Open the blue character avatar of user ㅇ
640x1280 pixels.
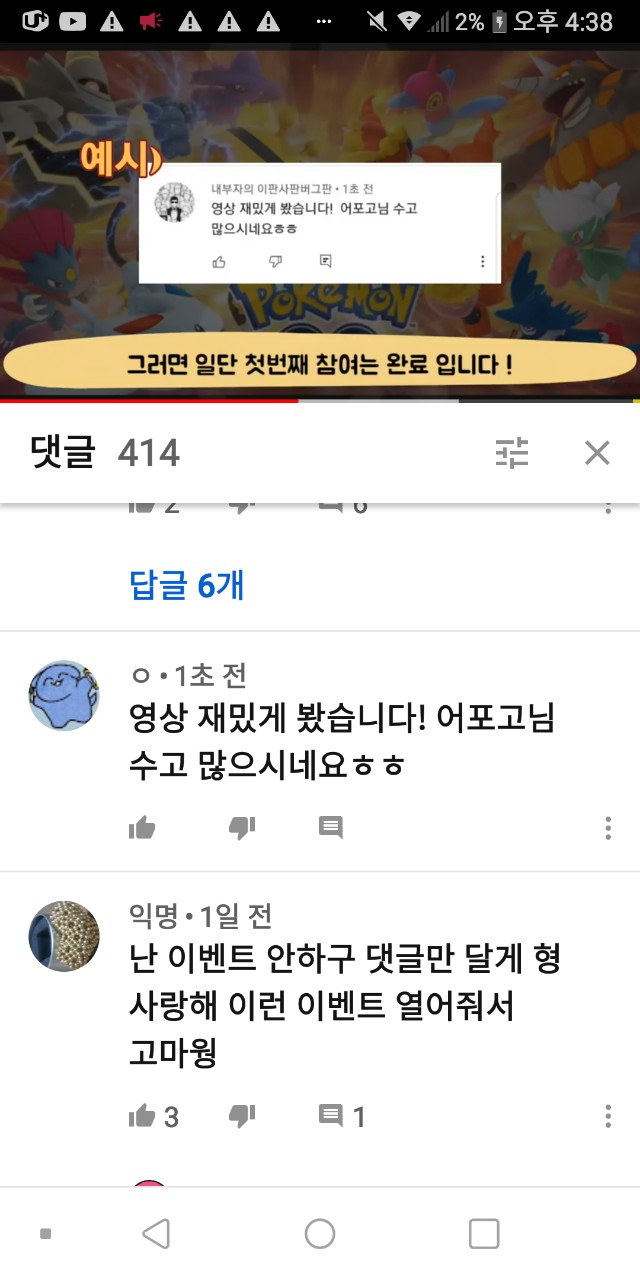pos(64,696)
